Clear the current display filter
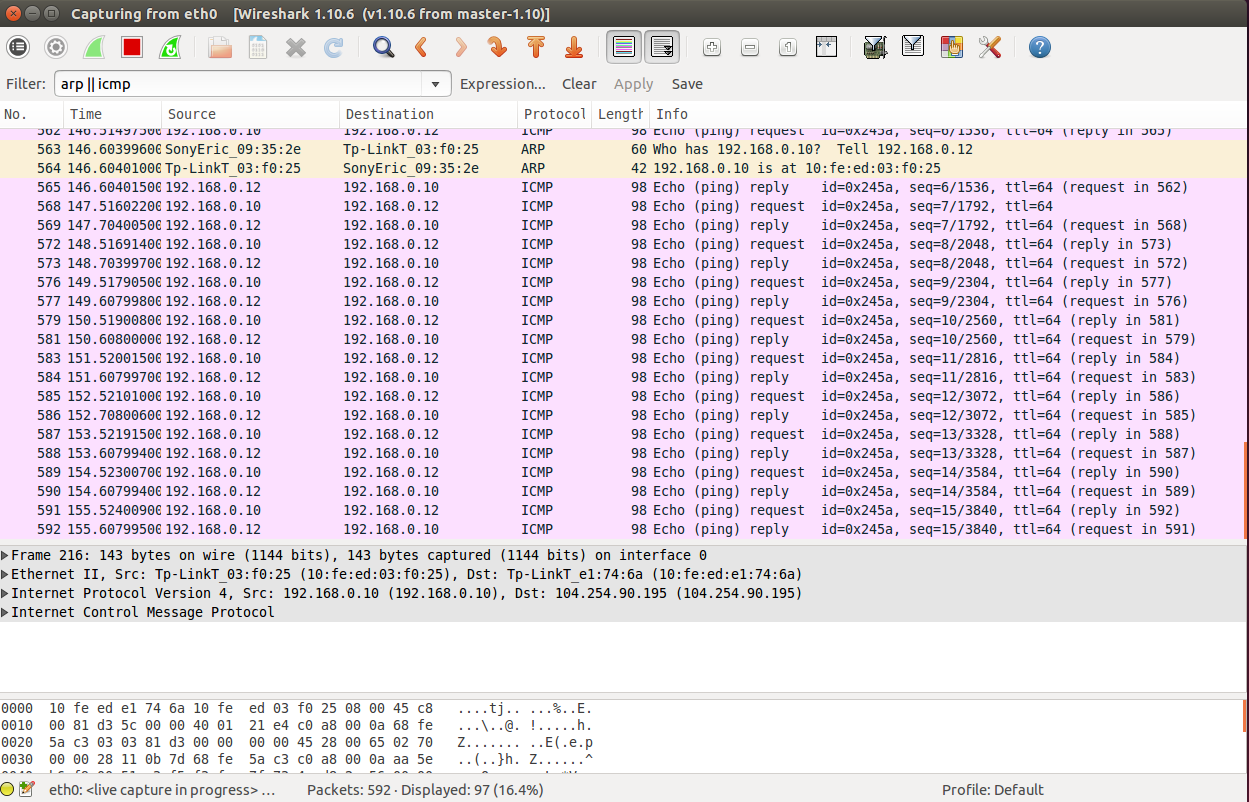The image size is (1249, 802). (x=579, y=84)
